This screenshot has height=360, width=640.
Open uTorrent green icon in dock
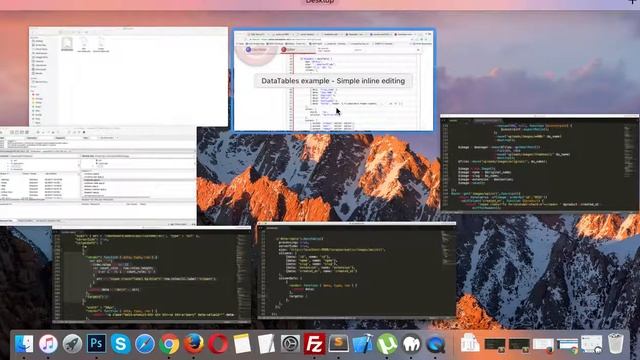[387, 344]
